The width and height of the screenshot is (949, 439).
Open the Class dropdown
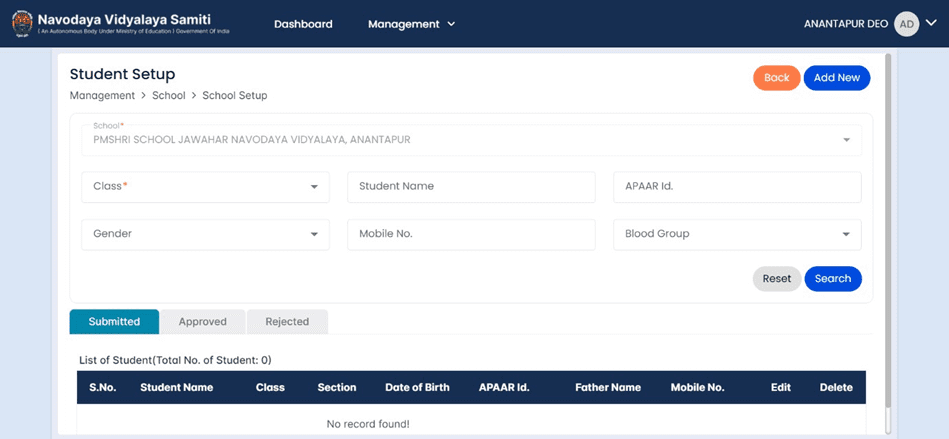click(205, 186)
